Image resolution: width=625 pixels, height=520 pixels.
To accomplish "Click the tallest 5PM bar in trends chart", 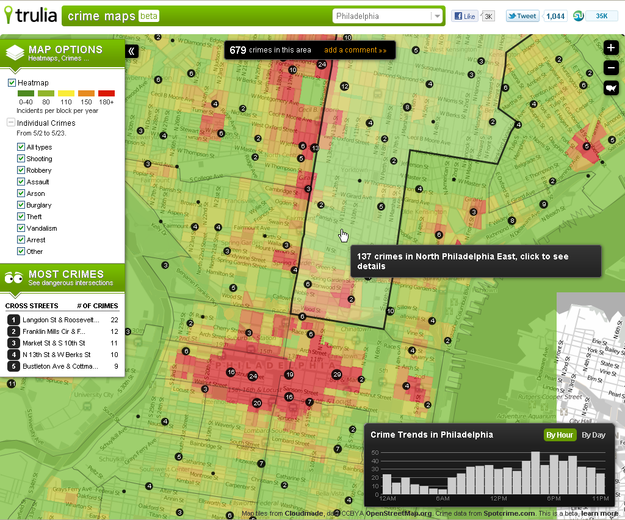I will coord(535,473).
